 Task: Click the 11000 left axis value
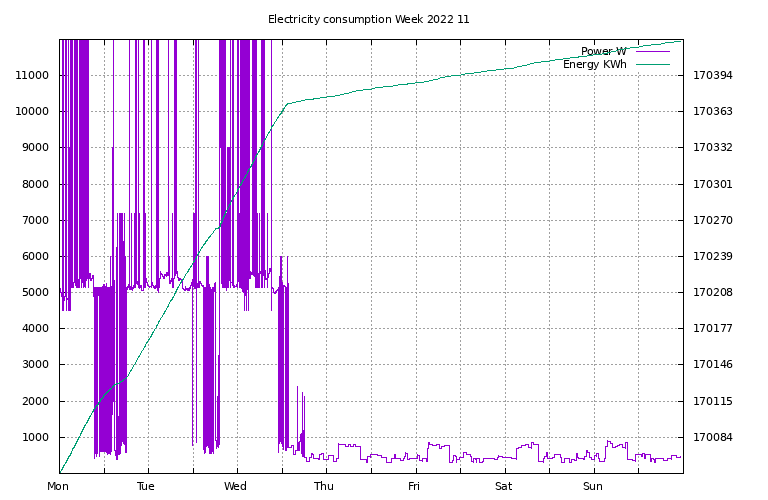(32, 75)
